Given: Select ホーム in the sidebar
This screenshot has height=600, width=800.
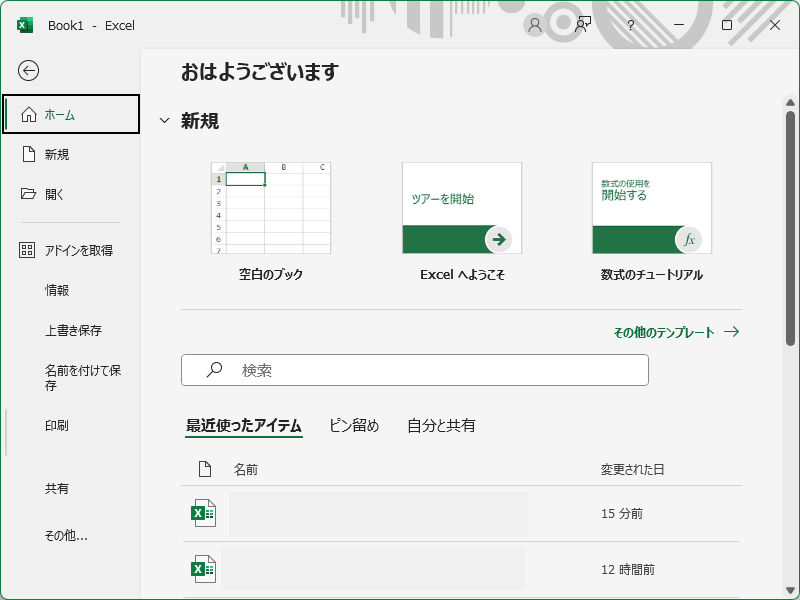Looking at the screenshot, I should (71, 114).
